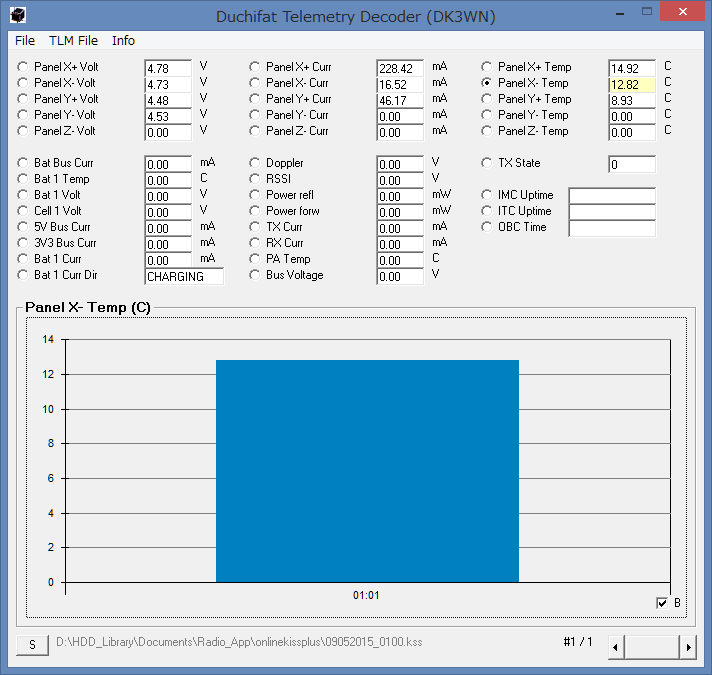The width and height of the screenshot is (712, 675).
Task: Plot the Power refl value
Action: click(254, 195)
